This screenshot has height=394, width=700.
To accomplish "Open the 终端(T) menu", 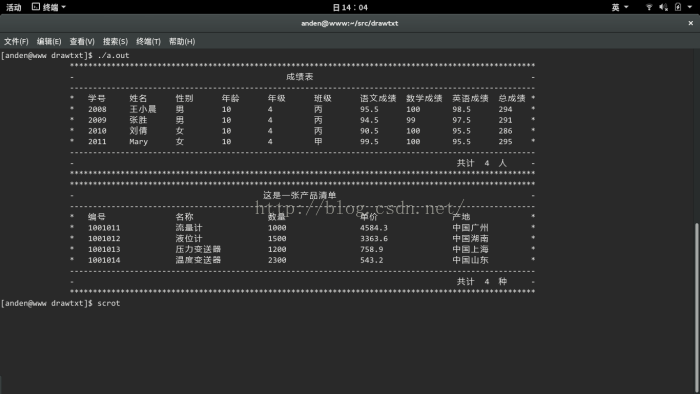I will point(148,41).
